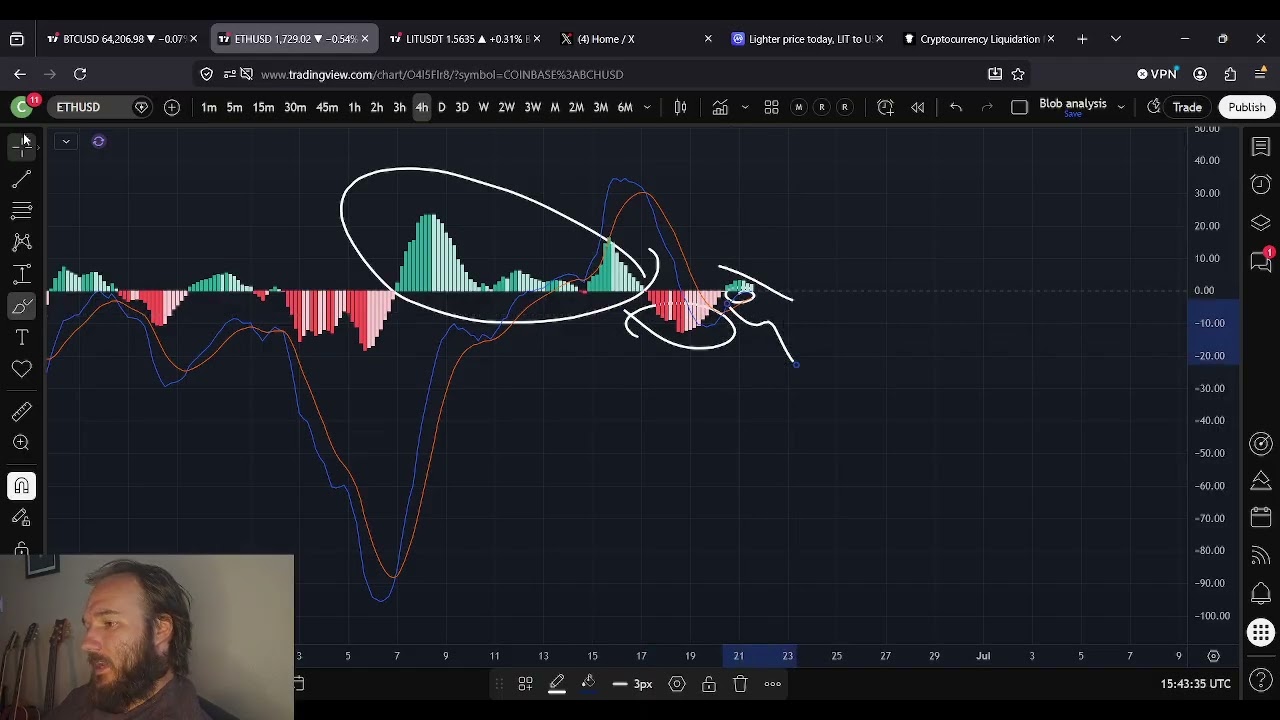Open drawing templates in floating toolbar

(x=525, y=684)
